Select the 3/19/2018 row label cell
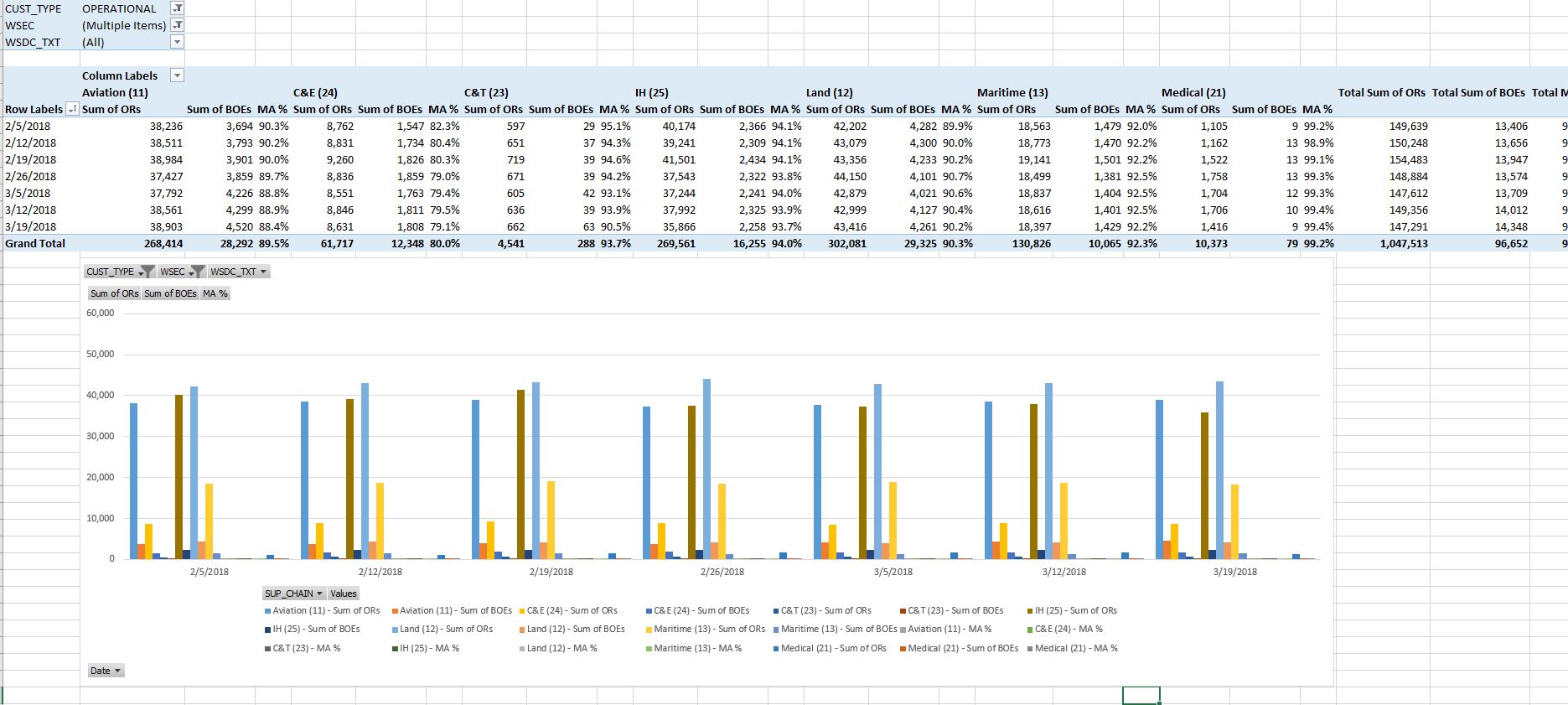The image size is (1568, 705). (30, 226)
